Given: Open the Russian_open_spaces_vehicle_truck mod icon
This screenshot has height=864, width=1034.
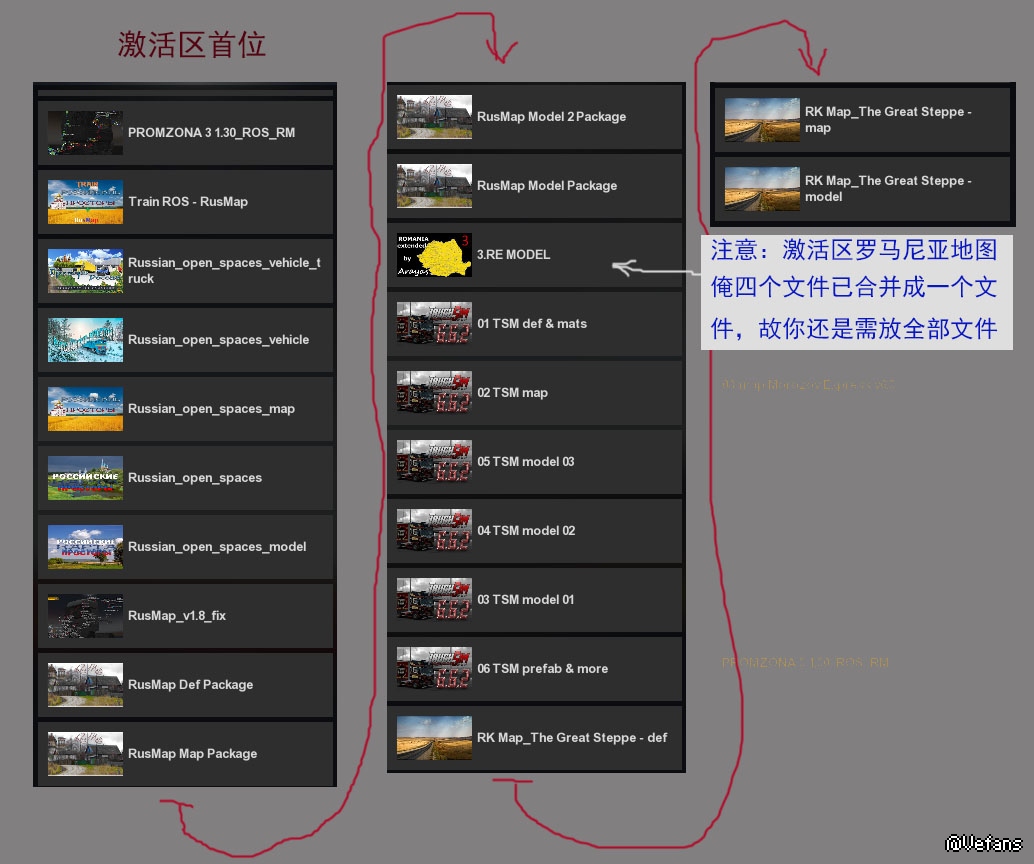Looking at the screenshot, I should click(x=85, y=270).
